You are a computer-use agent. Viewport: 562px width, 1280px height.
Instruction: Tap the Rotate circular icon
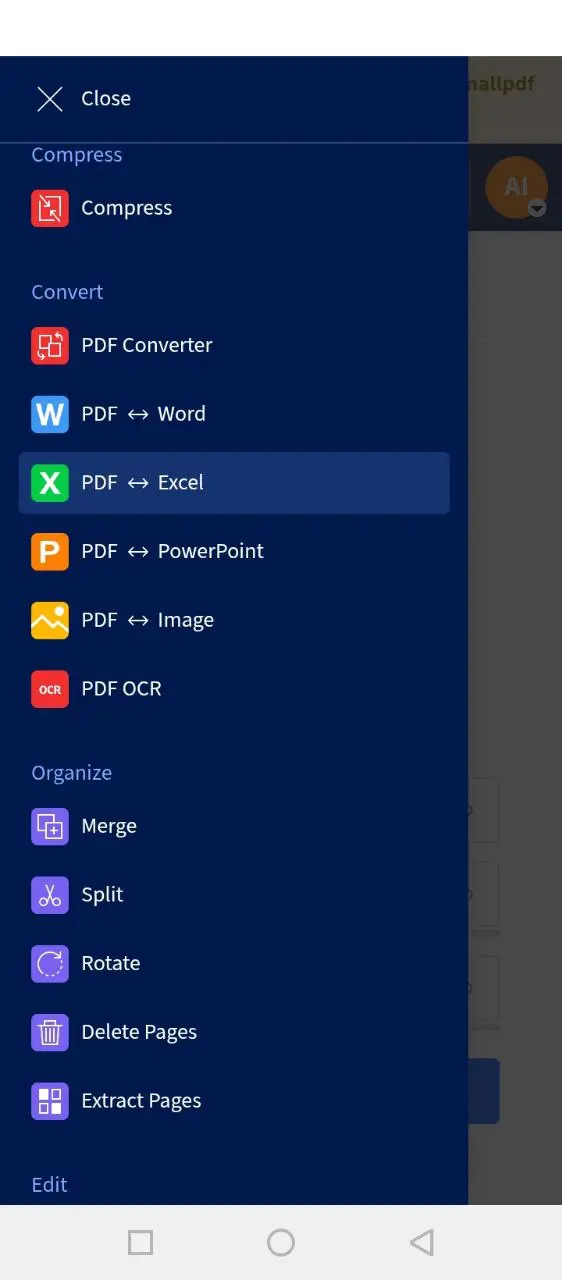[x=50, y=964]
